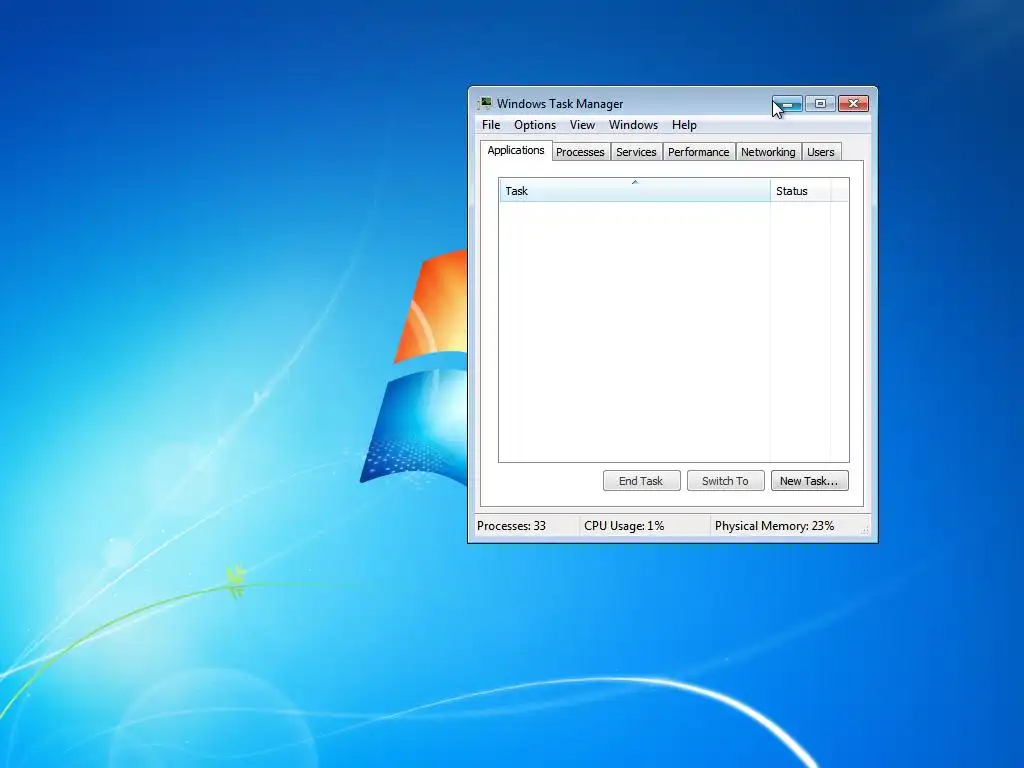Click the Task Manager title bar icon
The height and width of the screenshot is (768, 1024).
point(485,104)
